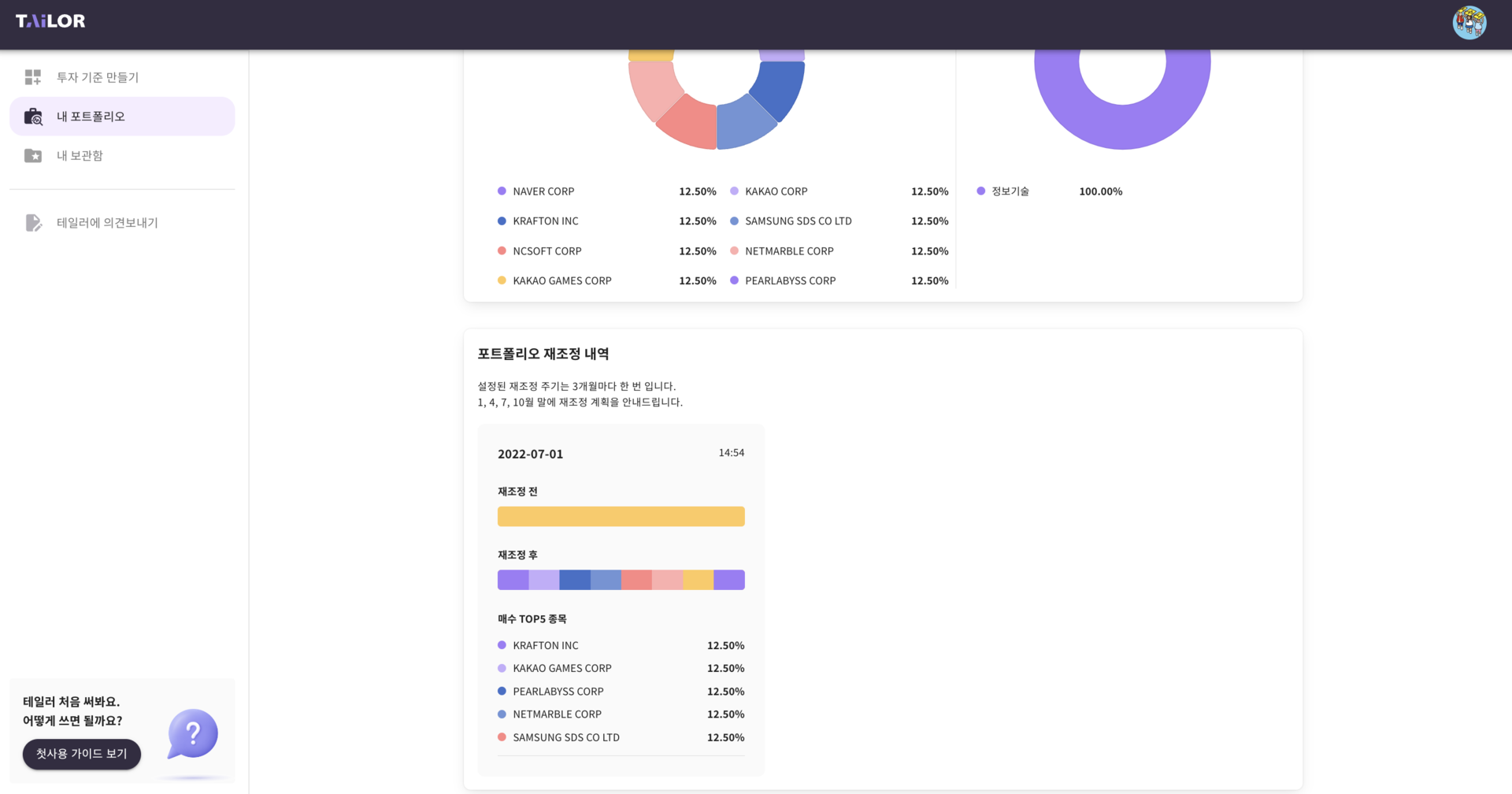
Task: Open 투자 기준 만들기 menu
Action: (122, 77)
